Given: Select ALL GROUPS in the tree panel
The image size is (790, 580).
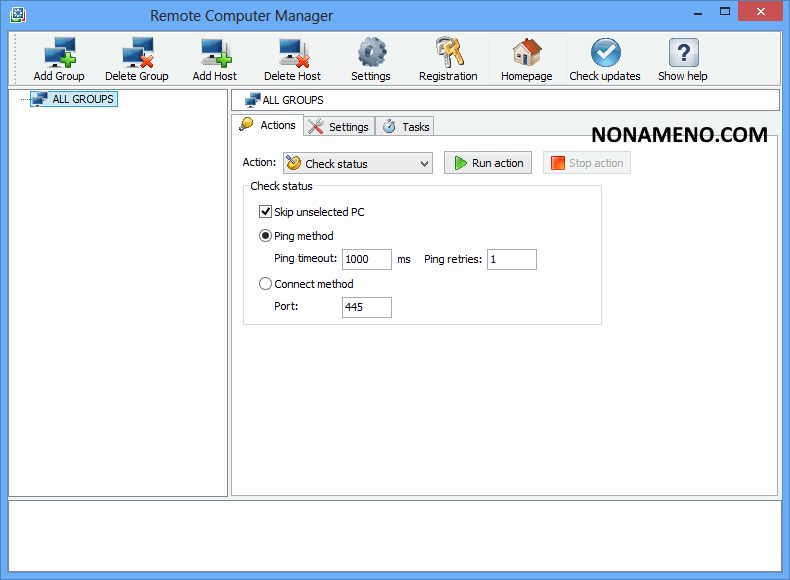Looking at the screenshot, I should (83, 99).
